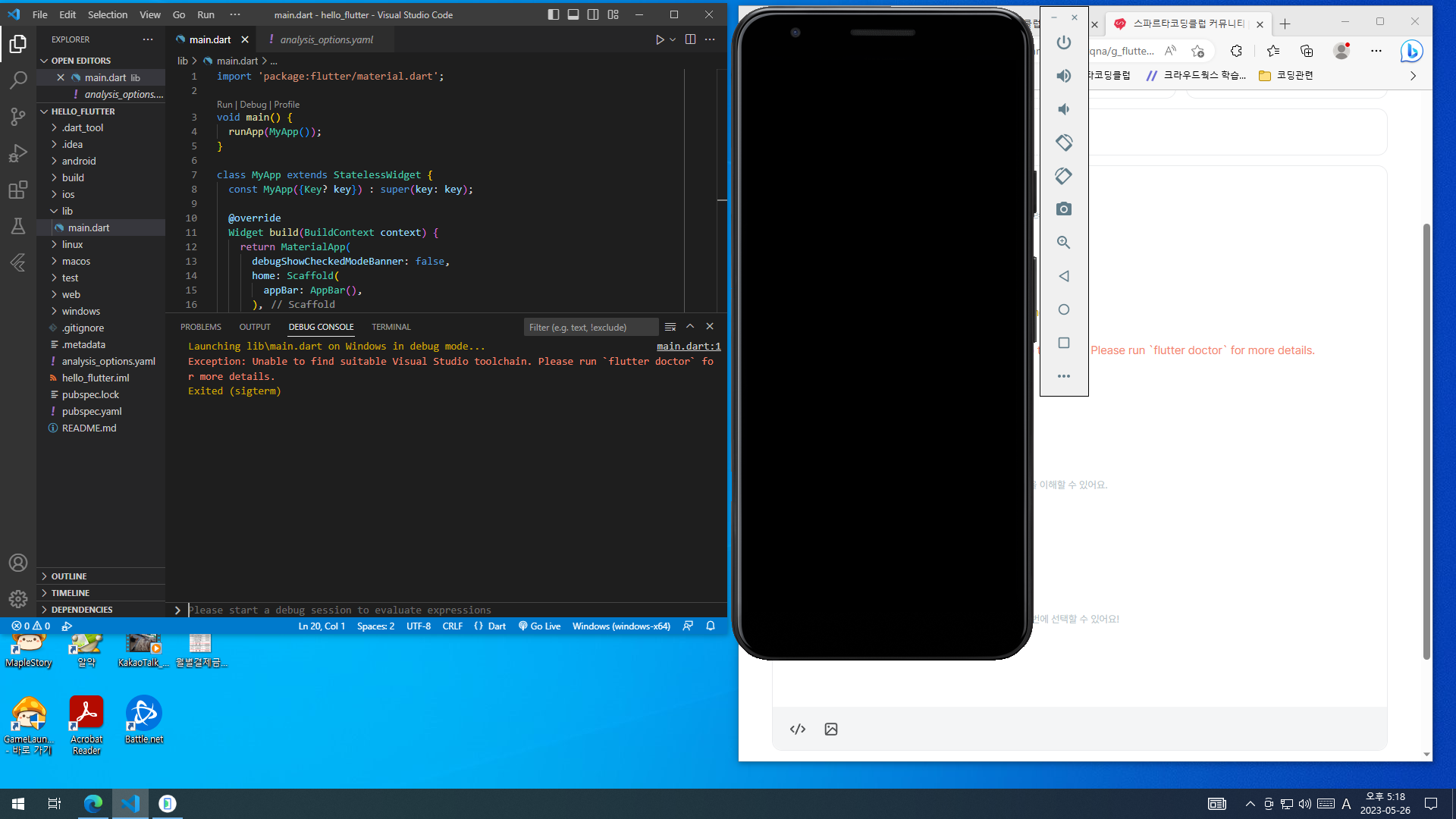
Task: Toggle the bottom panel layout button
Action: pyautogui.click(x=573, y=14)
